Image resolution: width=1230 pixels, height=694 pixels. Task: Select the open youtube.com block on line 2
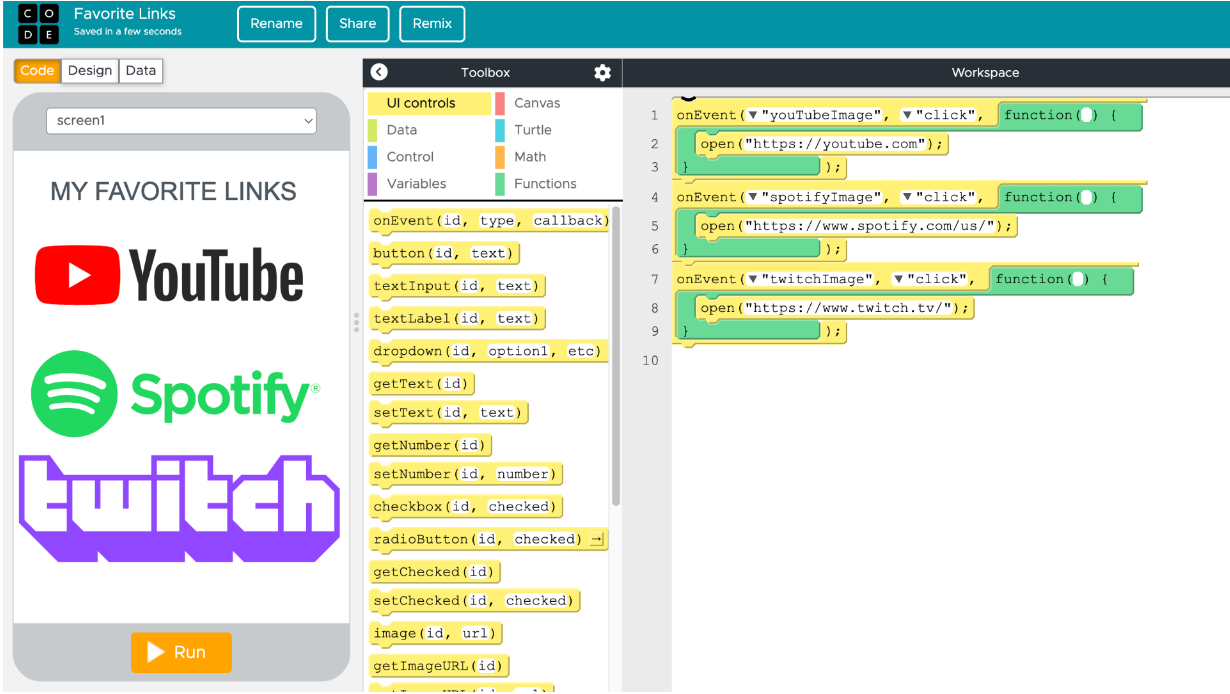point(822,144)
